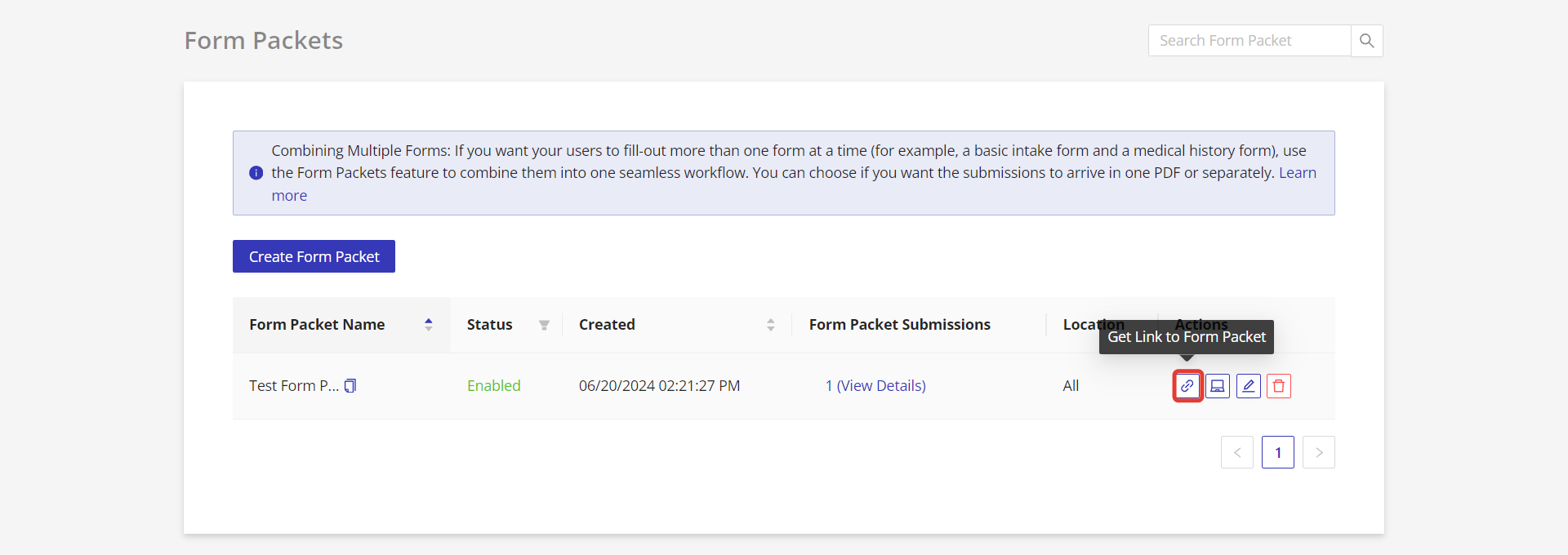Image resolution: width=1568 pixels, height=555 pixels.
Task: Click the magnifying glass search icon
Action: tap(1366, 41)
